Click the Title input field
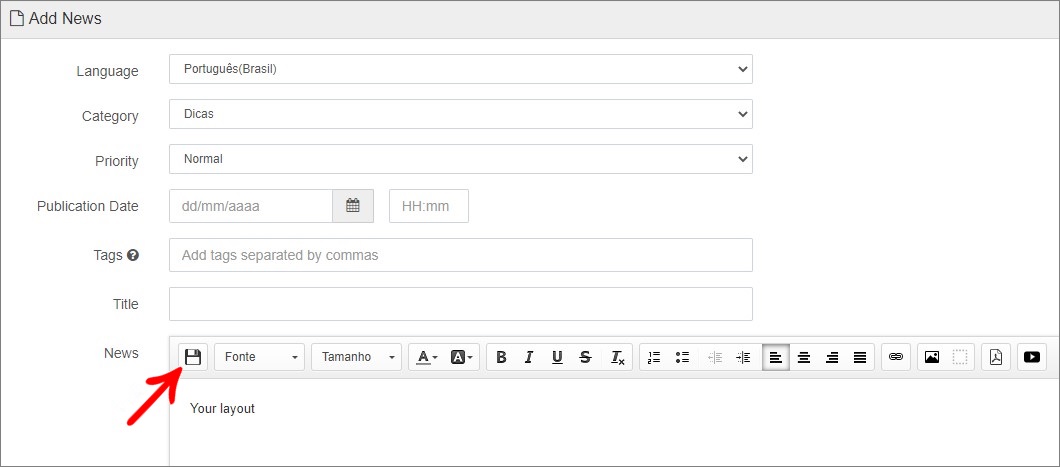The height and width of the screenshot is (467, 1060). pyautogui.click(x=460, y=304)
